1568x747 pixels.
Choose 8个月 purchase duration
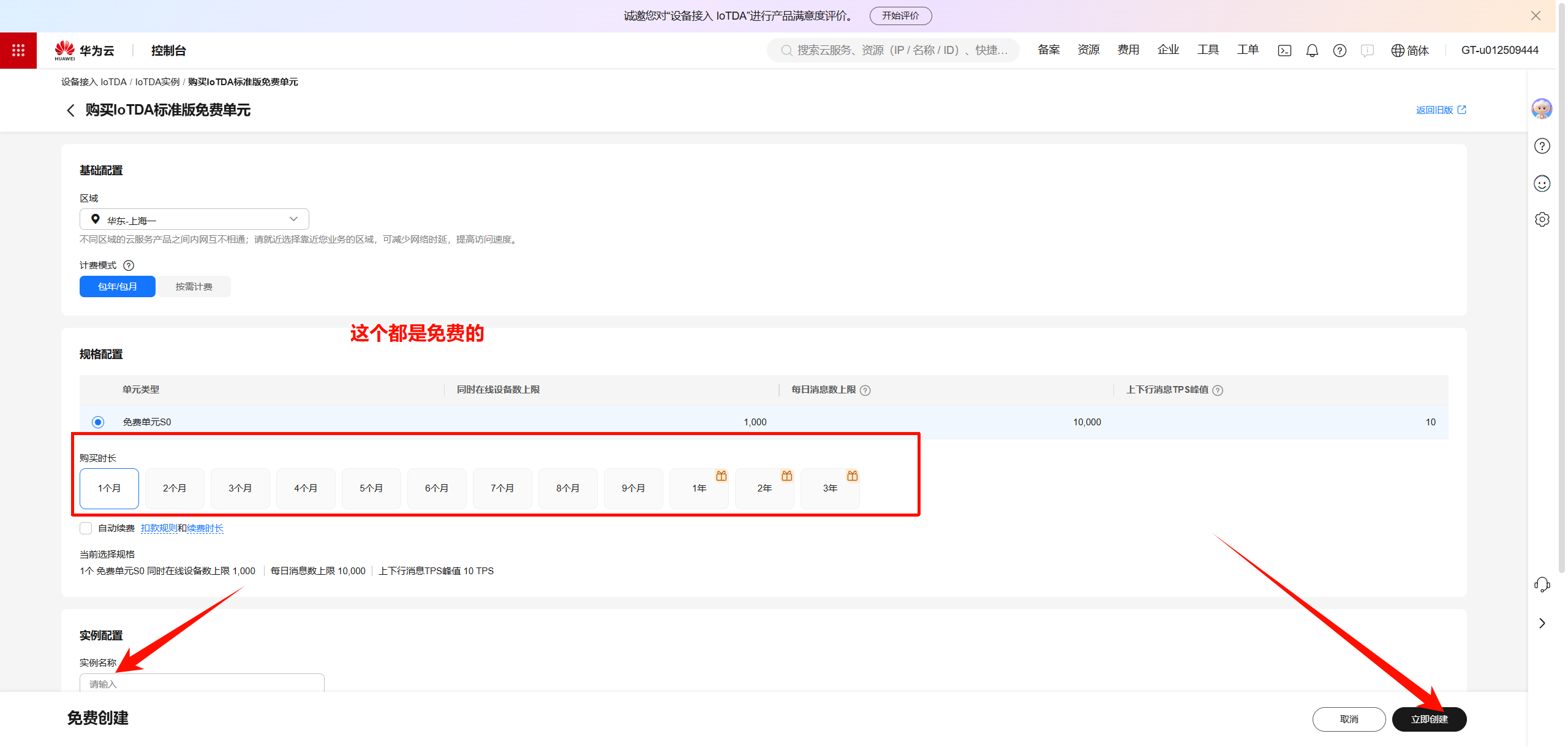pyautogui.click(x=568, y=488)
